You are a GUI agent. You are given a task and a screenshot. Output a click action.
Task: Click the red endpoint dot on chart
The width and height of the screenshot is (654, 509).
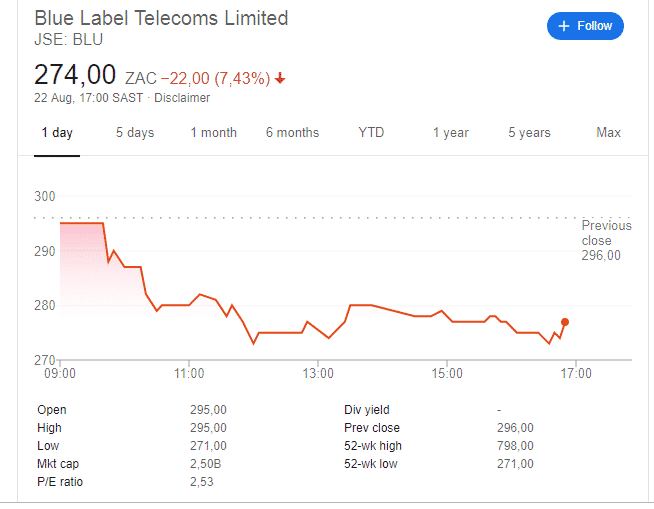click(x=565, y=322)
